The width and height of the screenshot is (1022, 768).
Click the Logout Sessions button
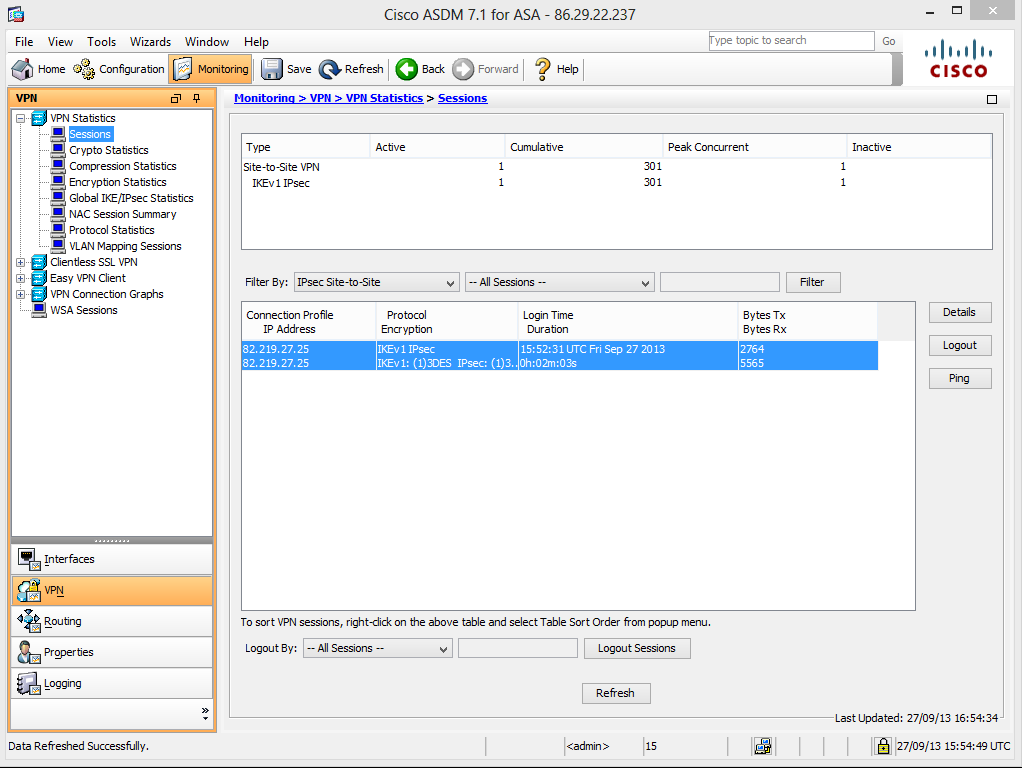pyautogui.click(x=637, y=649)
